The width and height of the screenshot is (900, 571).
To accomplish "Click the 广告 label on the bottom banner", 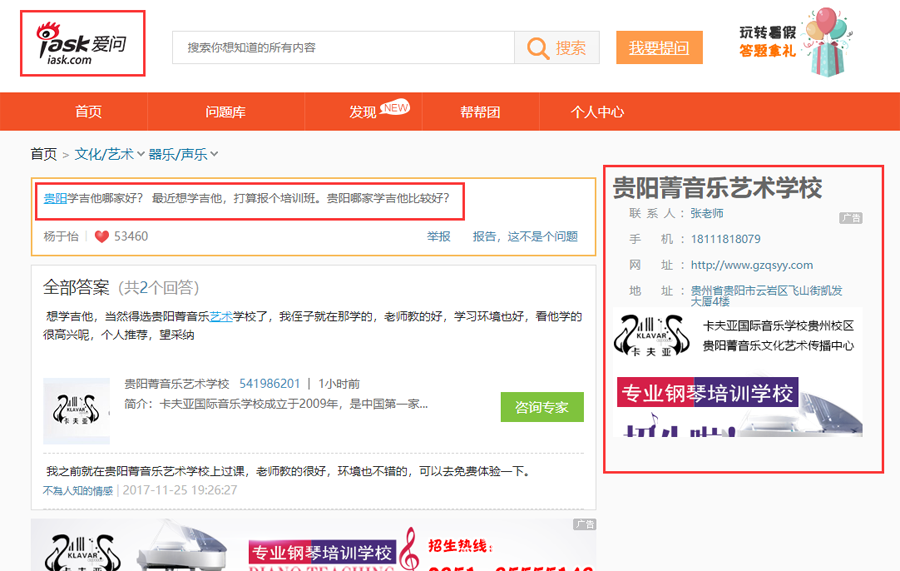I will coord(584,525).
